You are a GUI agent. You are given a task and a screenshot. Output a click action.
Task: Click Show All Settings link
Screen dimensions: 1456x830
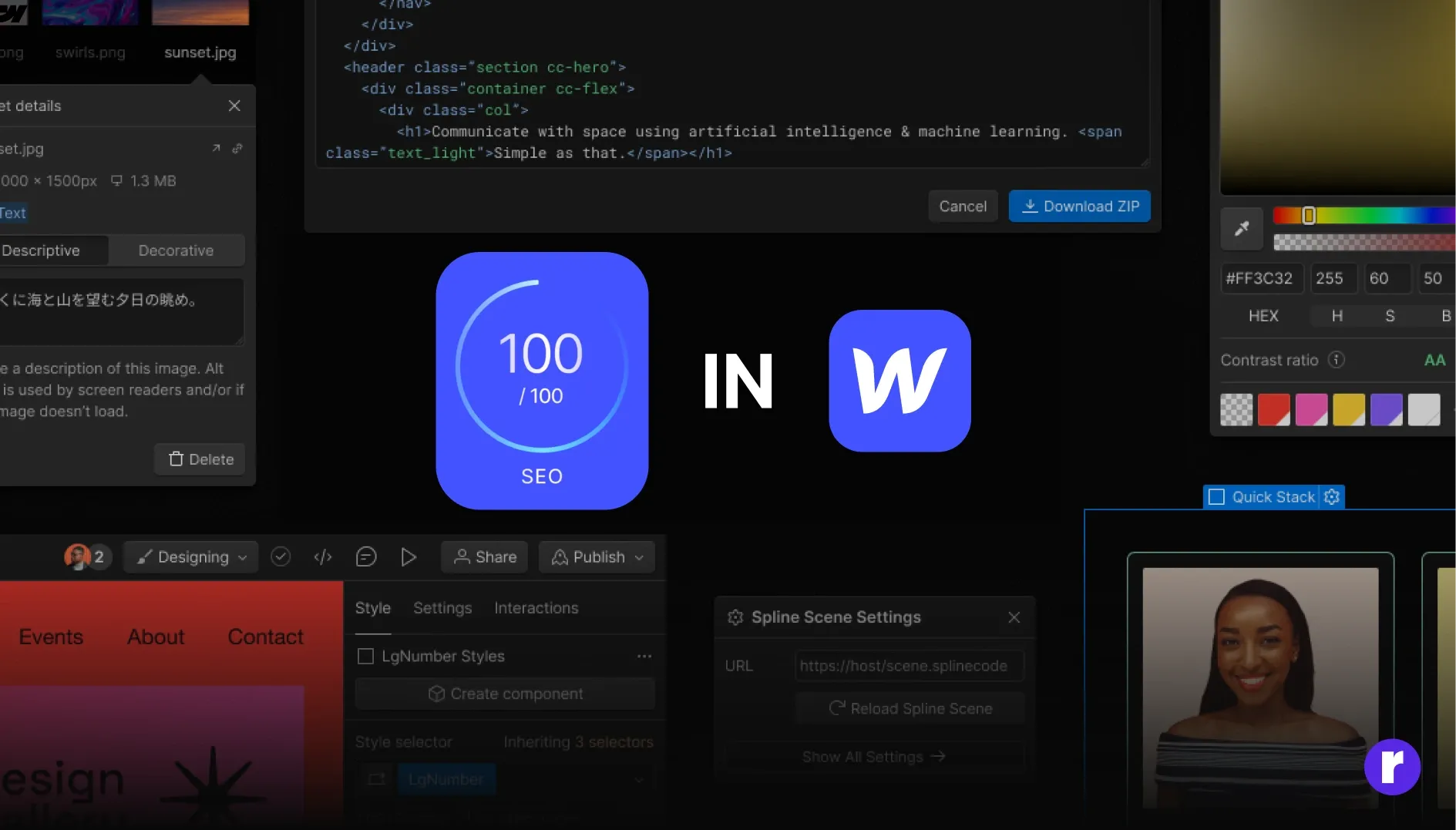tap(873, 757)
